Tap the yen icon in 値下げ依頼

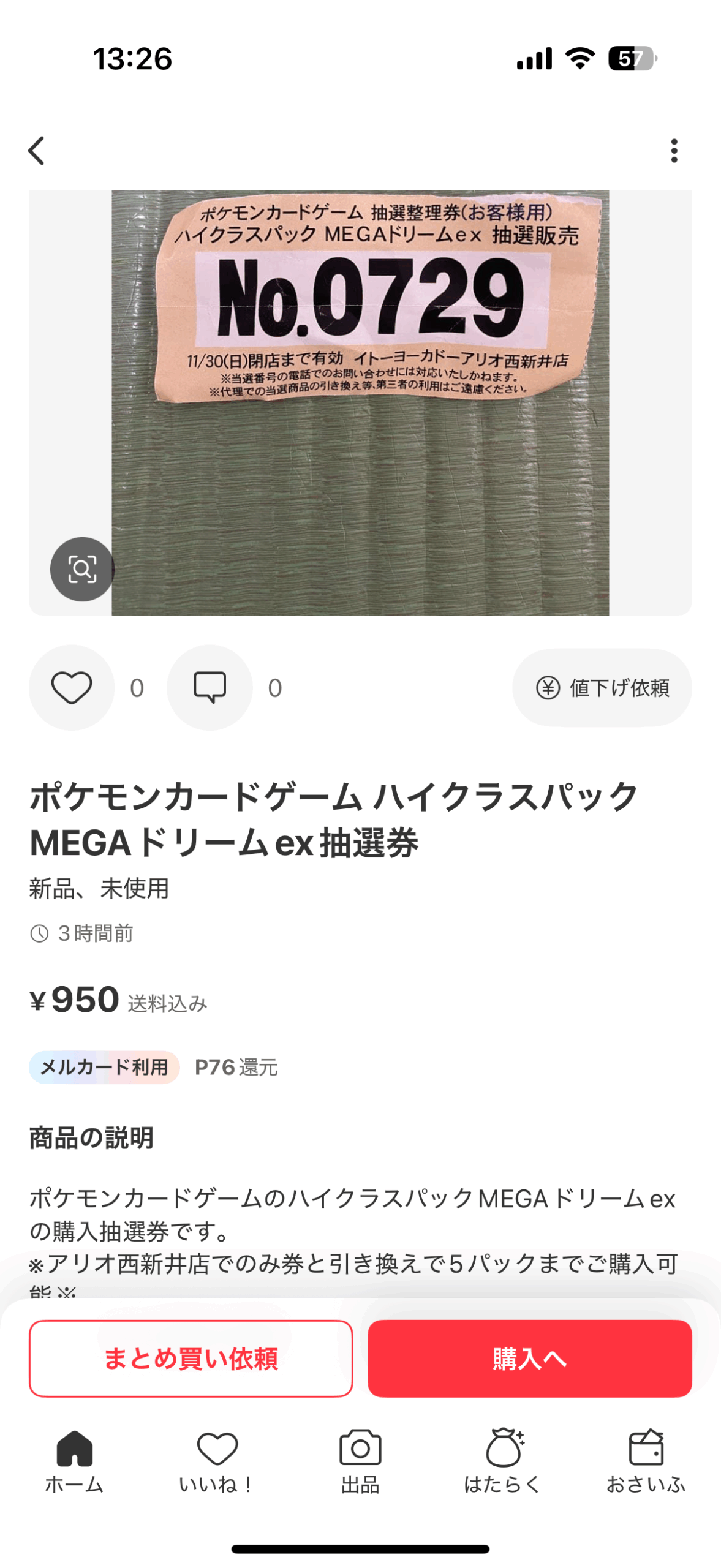(x=548, y=687)
